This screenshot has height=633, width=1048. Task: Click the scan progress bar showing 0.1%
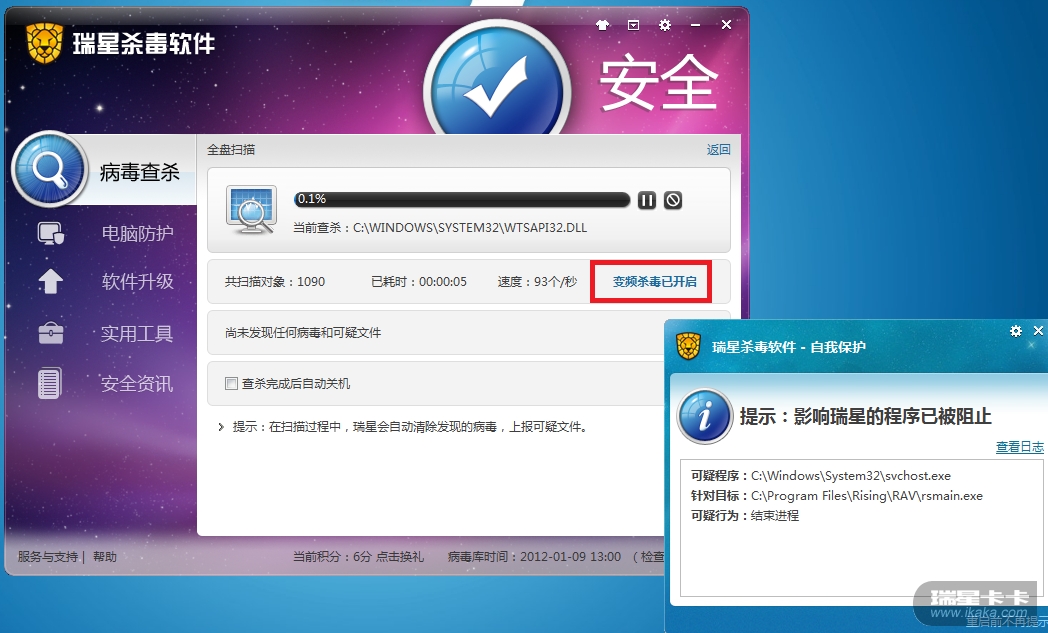tap(461, 199)
